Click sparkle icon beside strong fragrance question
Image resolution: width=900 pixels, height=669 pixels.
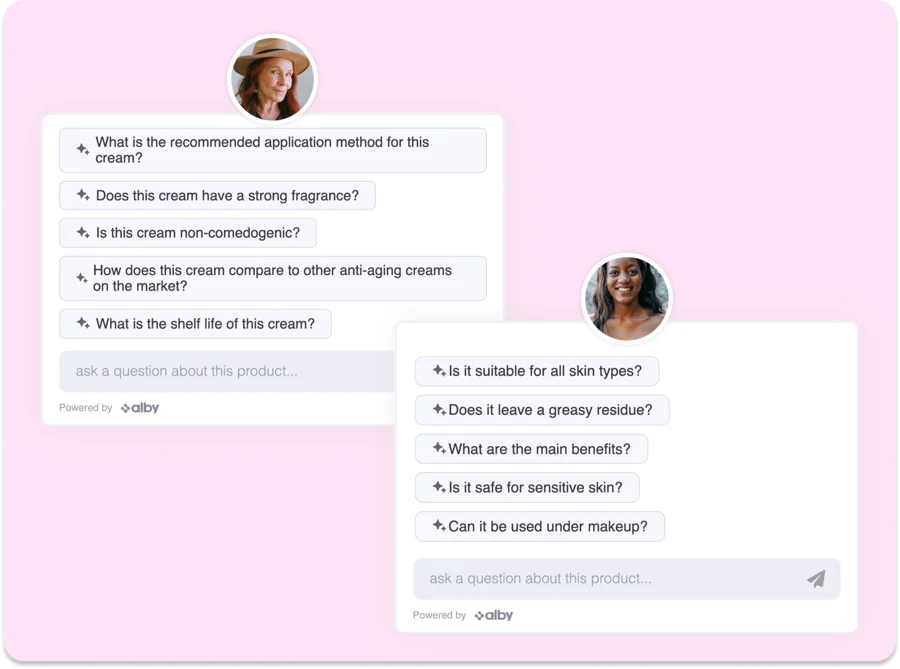click(83, 195)
